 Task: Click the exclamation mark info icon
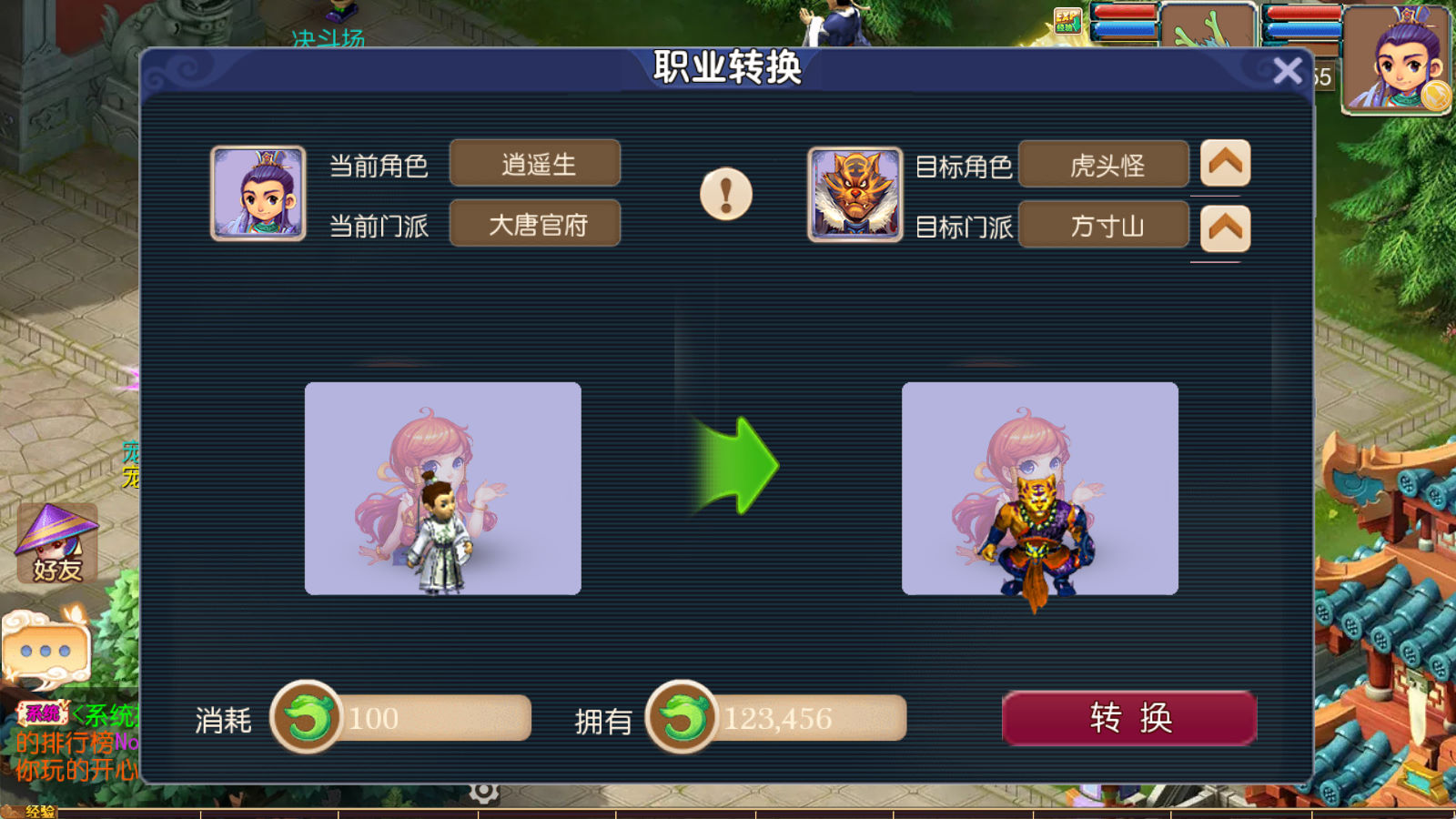(x=726, y=194)
